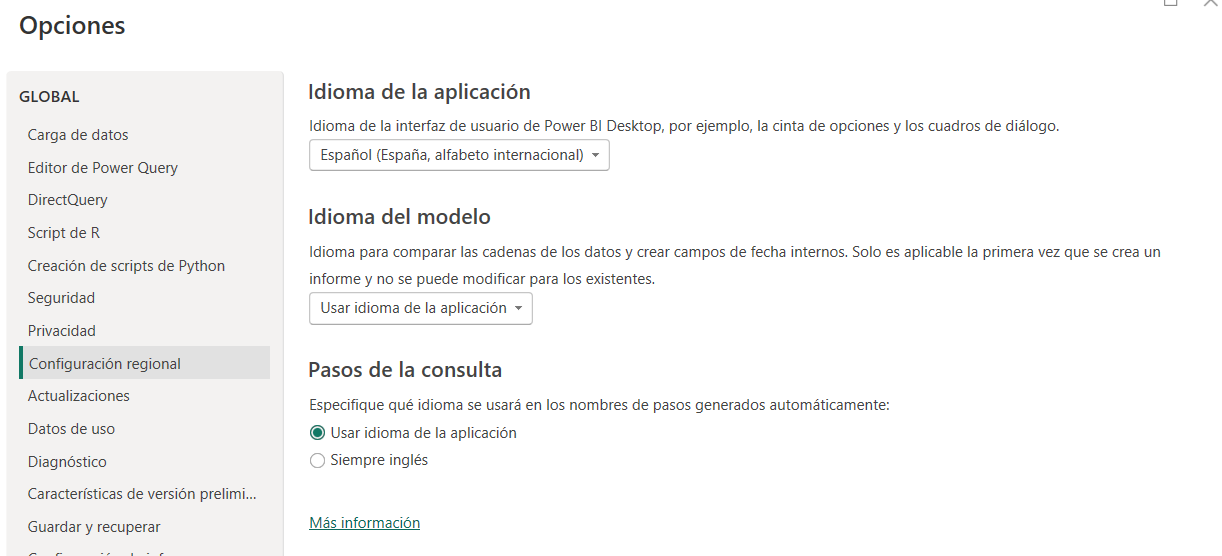Select Configuración regional in sidebar

click(x=105, y=364)
